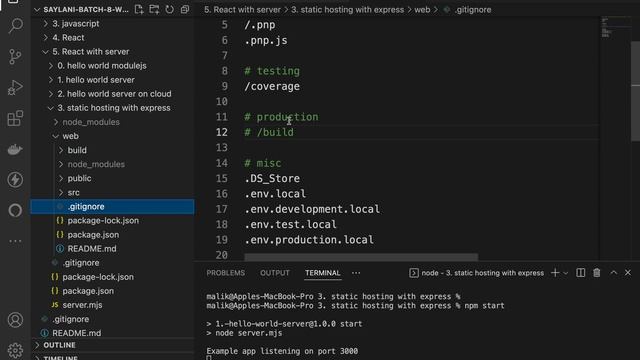Click the editor vertical scrollbar
This screenshot has width=640, height=360.
click(636, 91)
